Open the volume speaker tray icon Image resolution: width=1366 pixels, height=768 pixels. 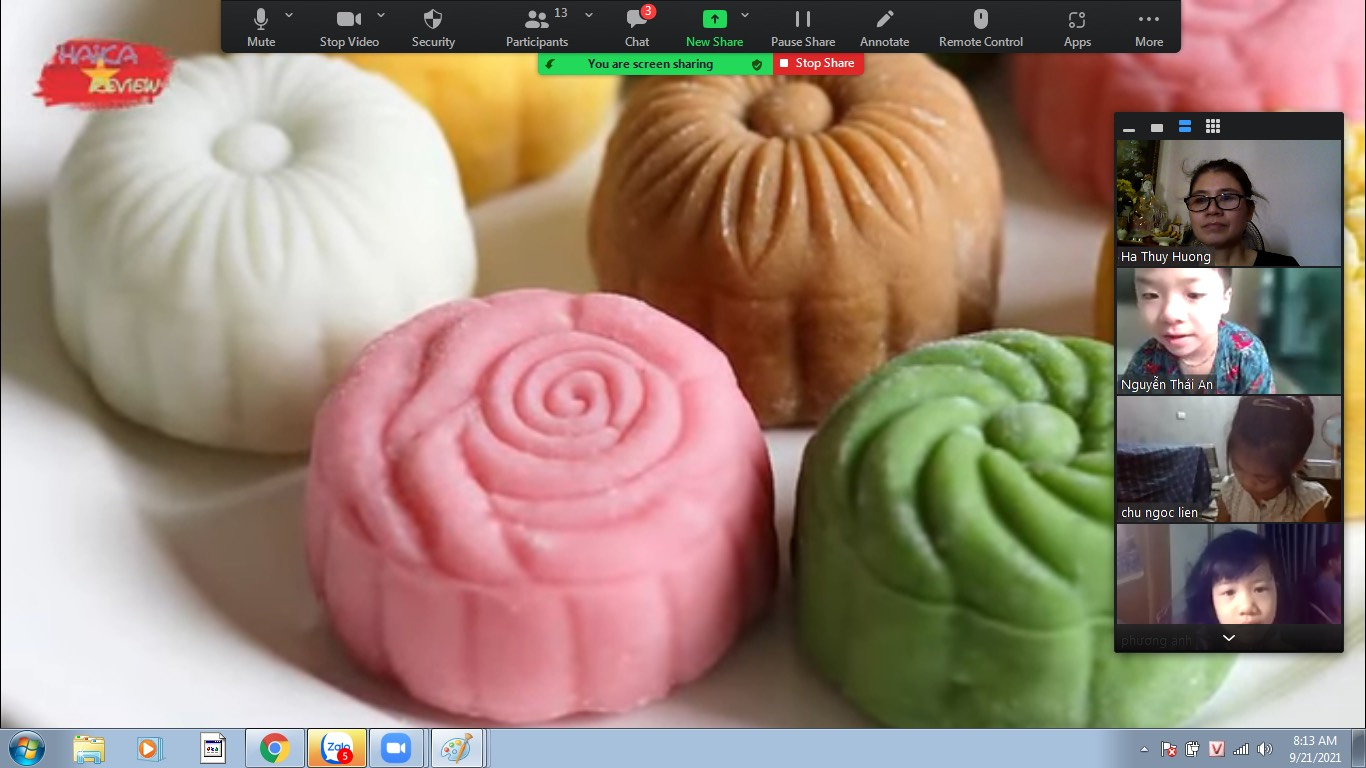1265,749
